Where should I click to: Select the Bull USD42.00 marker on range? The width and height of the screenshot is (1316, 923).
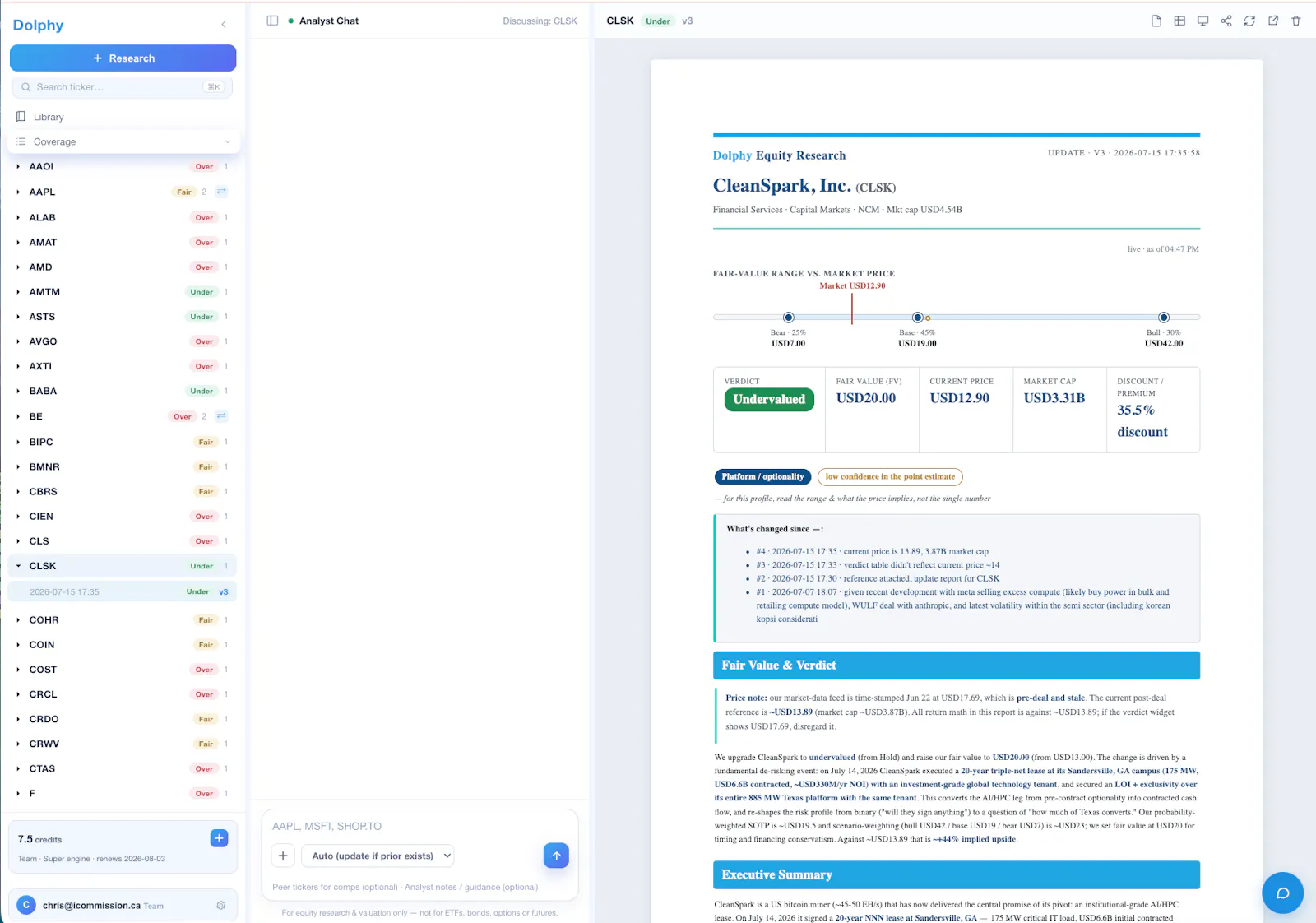click(x=1163, y=318)
